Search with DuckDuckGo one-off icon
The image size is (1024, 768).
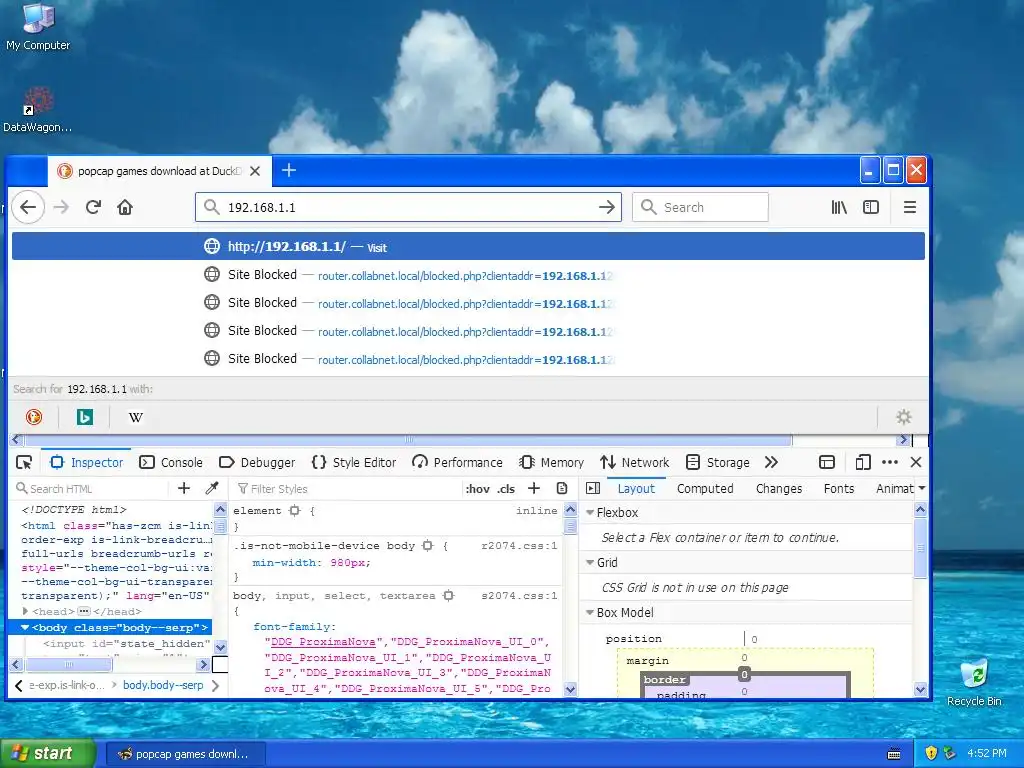click(x=33, y=417)
